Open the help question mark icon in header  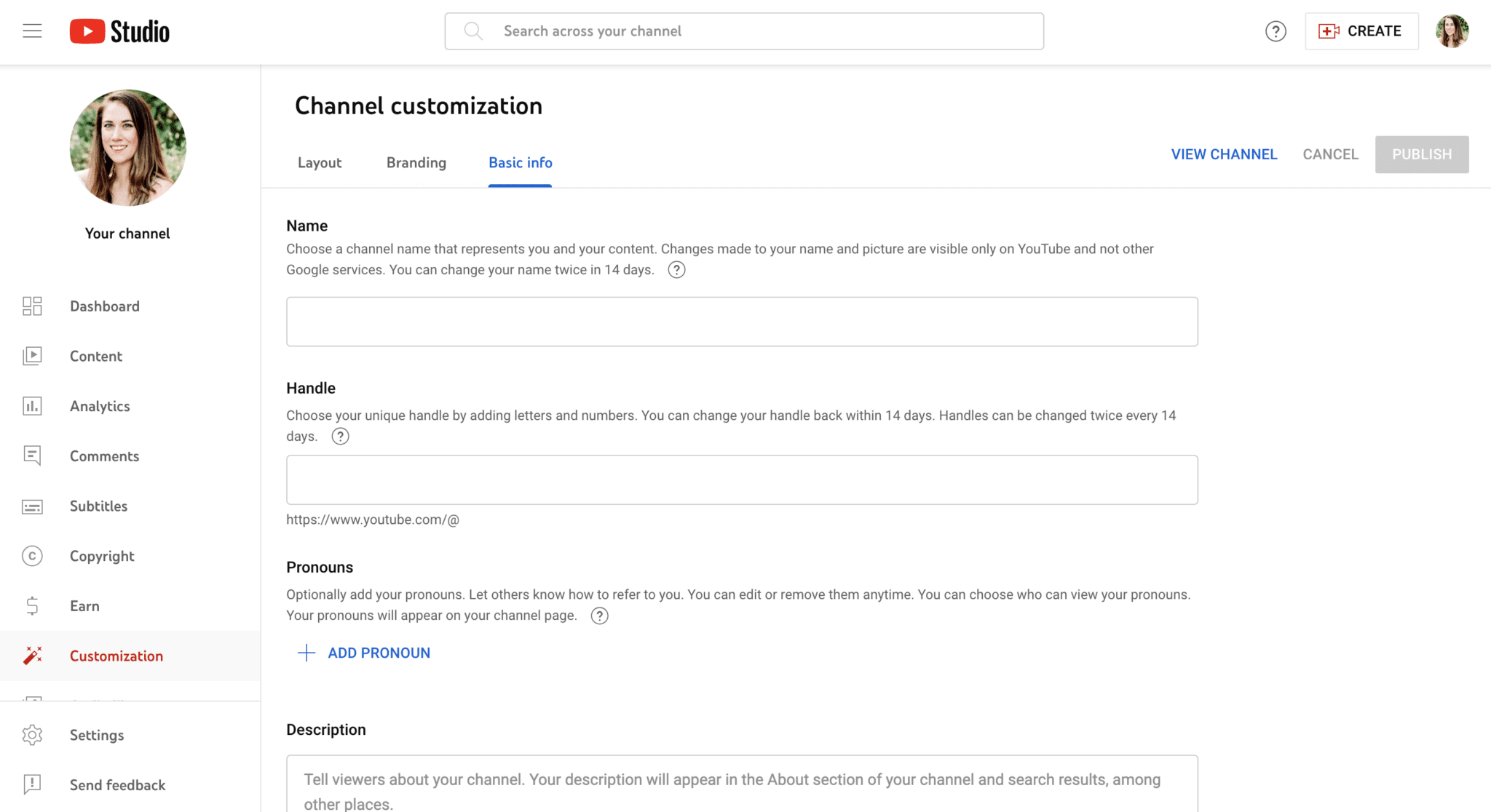tap(1275, 31)
